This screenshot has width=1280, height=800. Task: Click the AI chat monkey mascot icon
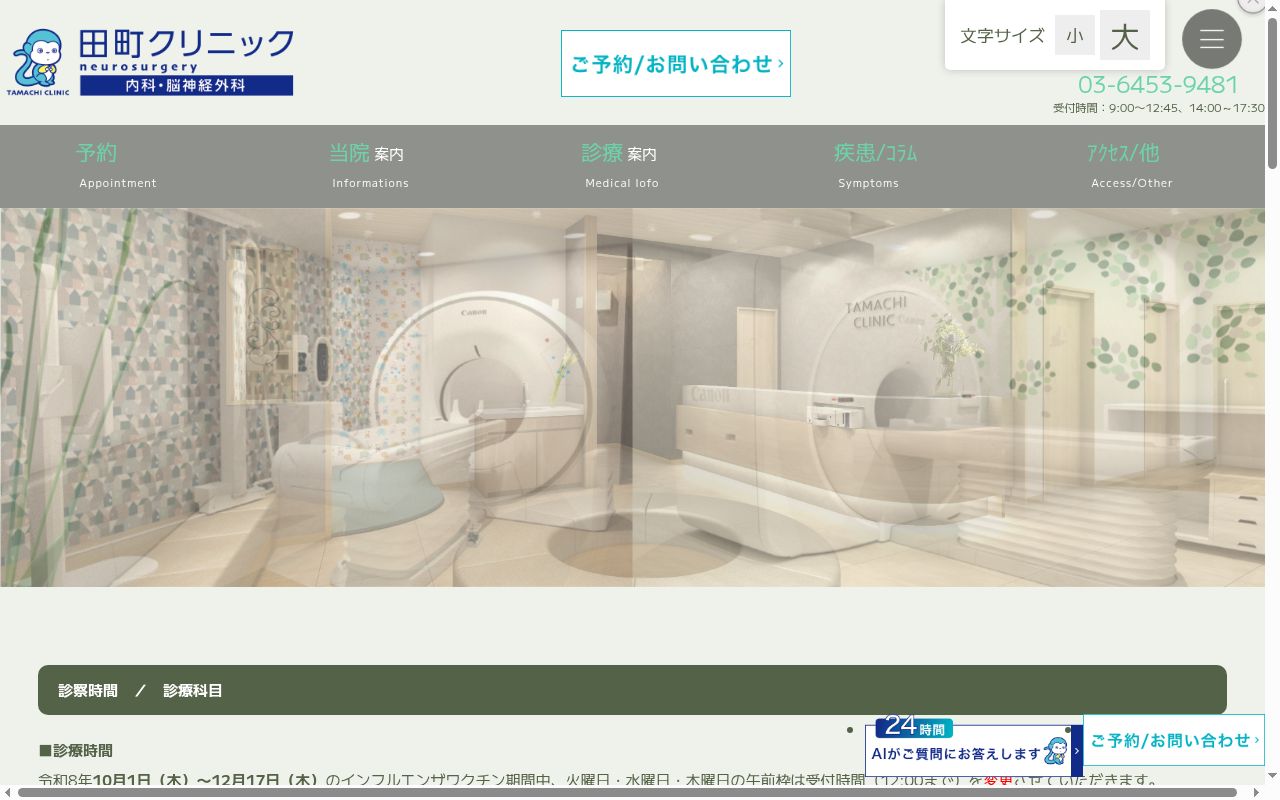1056,751
